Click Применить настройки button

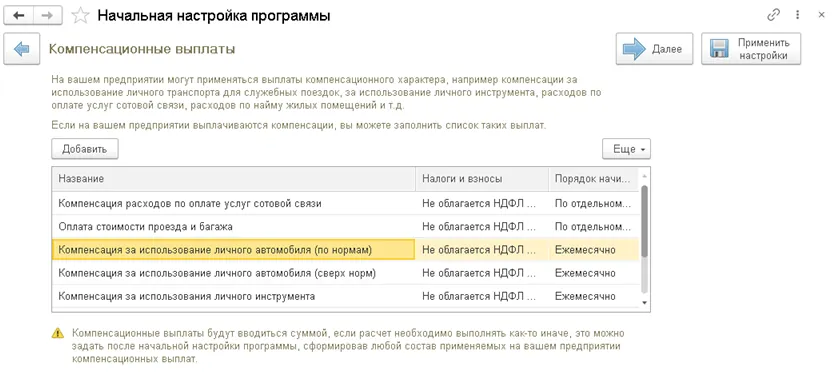pyautogui.click(x=751, y=49)
